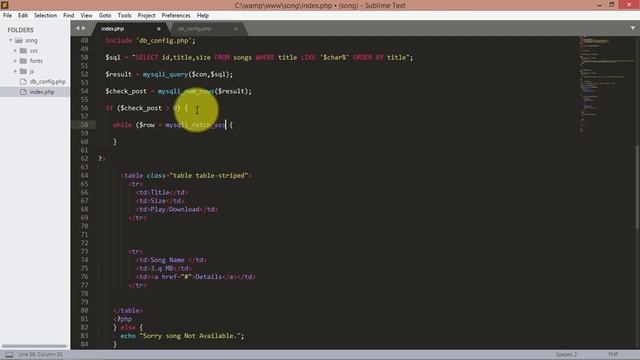Click the sidebar horizontal scrollbar
Image resolution: width=640 pixels, height=360 pixels.
pos(34,346)
